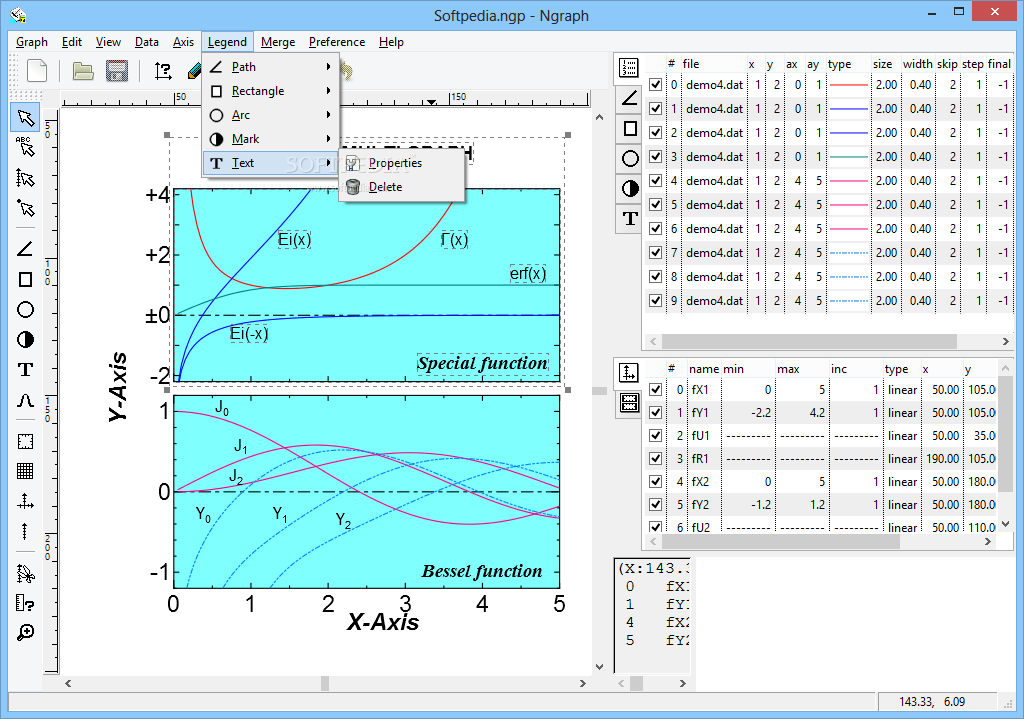
Task: Click the 'inc' column header in axis list
Action: 839,369
